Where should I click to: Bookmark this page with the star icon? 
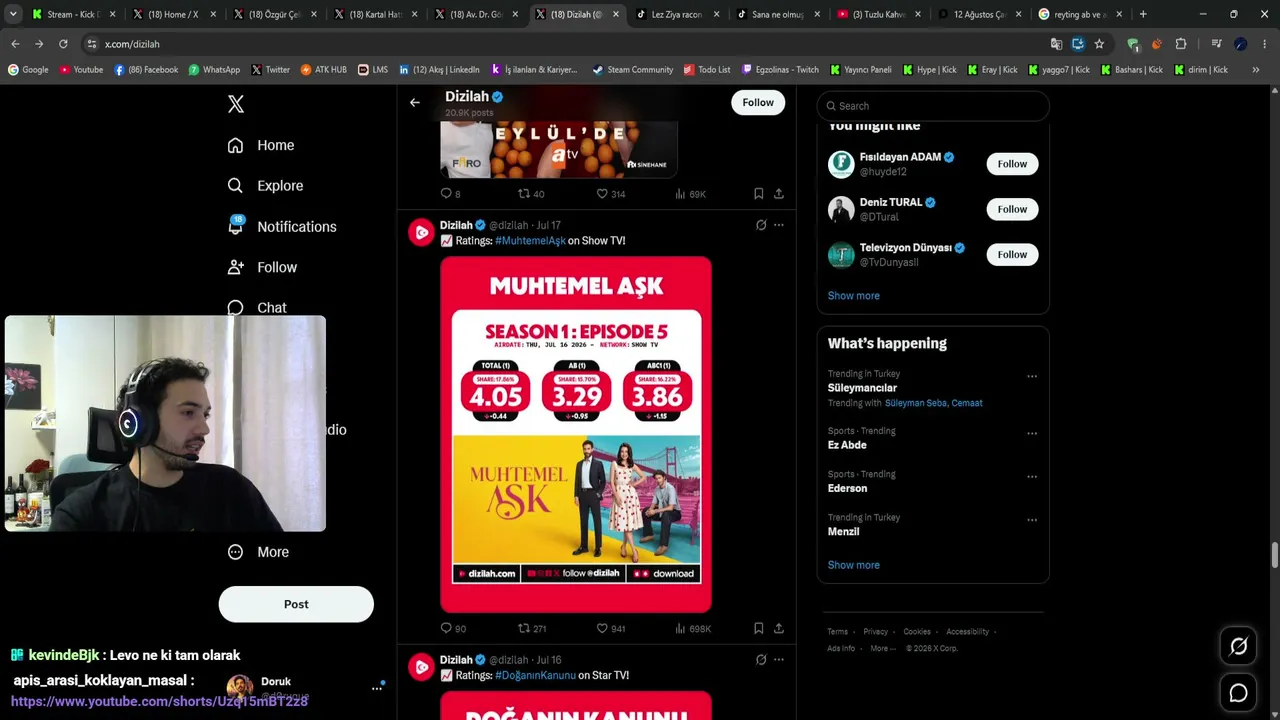tap(1099, 44)
